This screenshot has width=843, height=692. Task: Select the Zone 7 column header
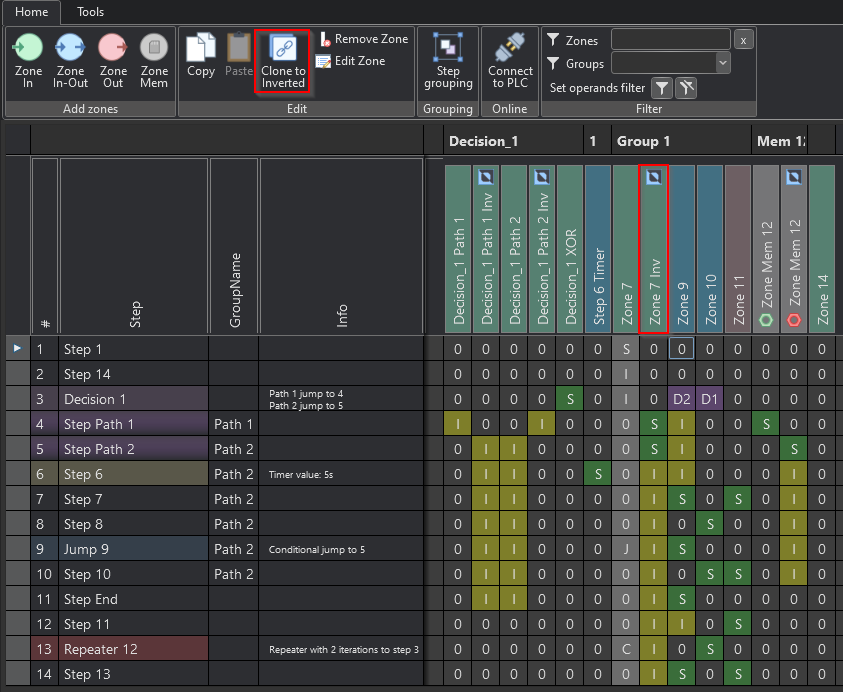coord(626,249)
